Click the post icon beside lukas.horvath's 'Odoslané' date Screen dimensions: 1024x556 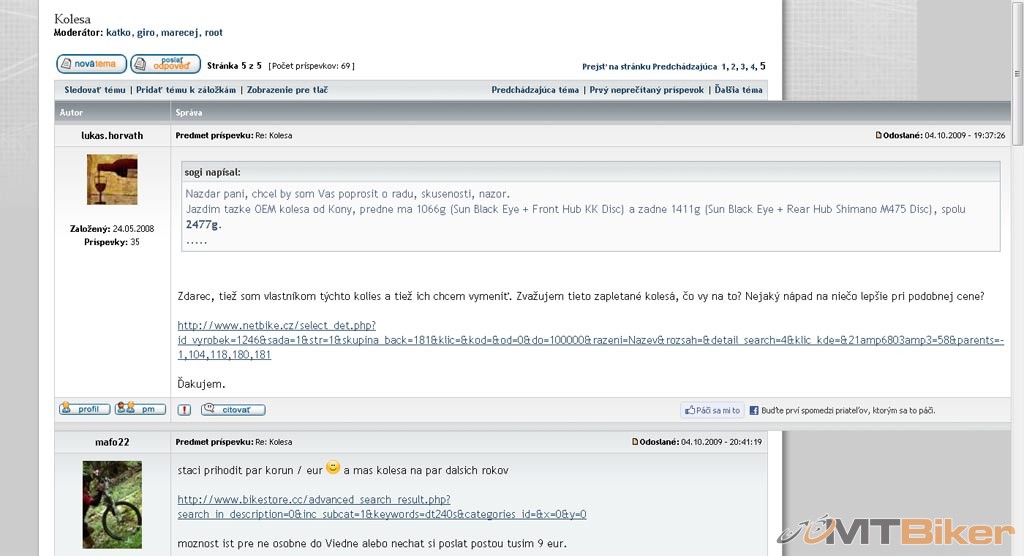879,135
